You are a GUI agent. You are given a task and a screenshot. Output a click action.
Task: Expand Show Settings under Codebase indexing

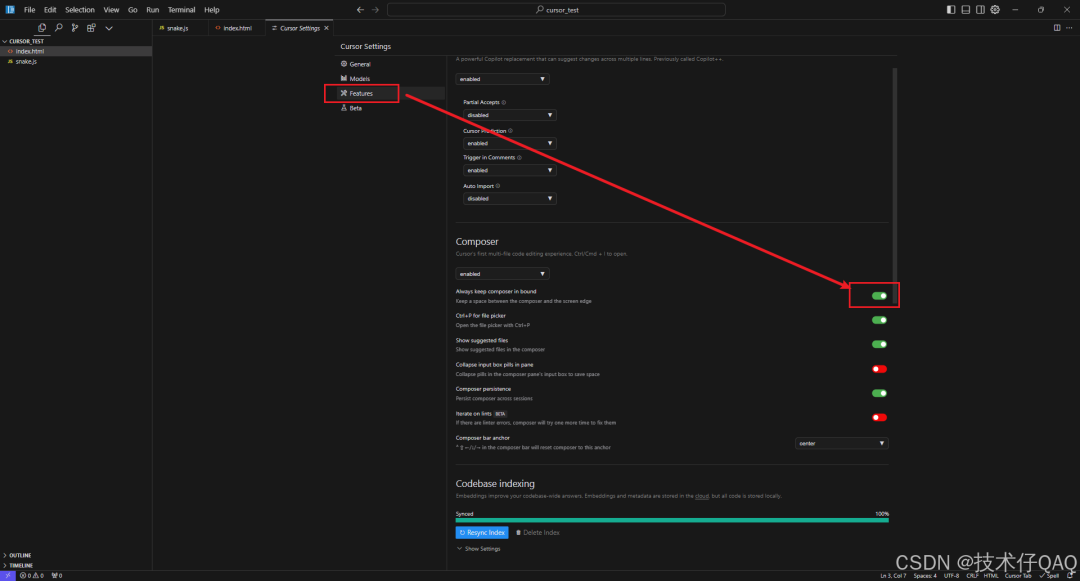coord(478,549)
